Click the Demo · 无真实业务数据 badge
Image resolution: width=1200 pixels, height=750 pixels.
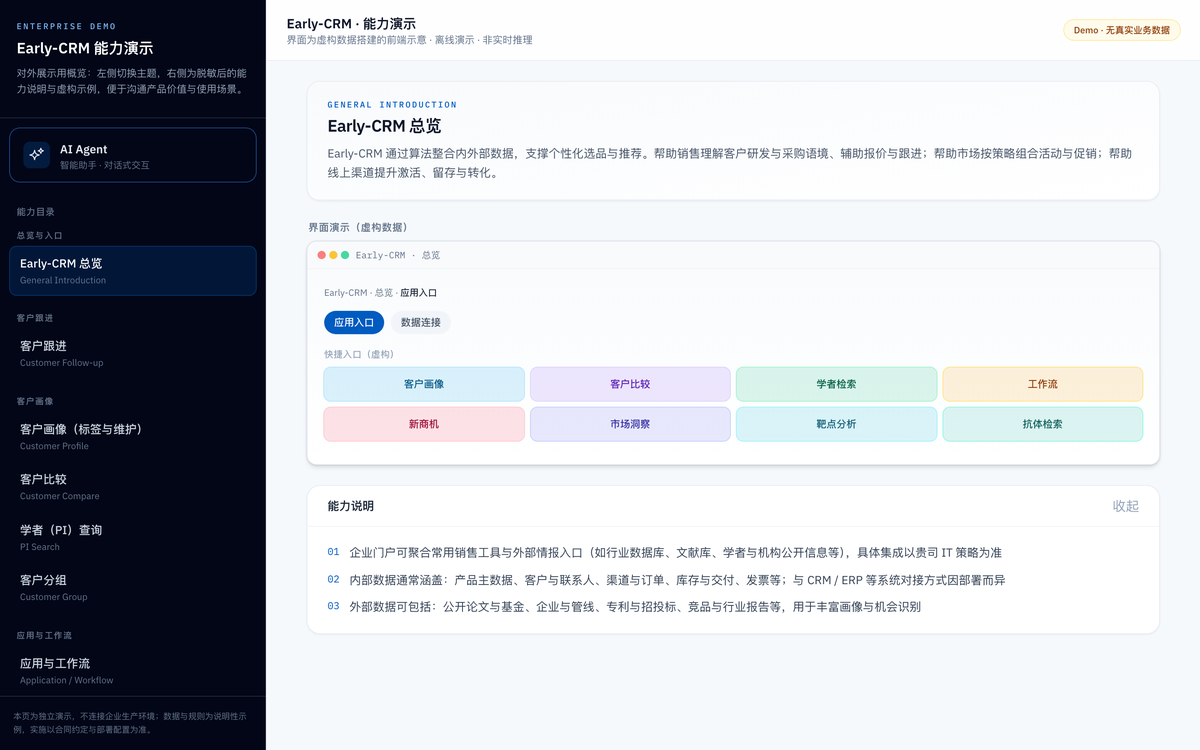(1122, 30)
